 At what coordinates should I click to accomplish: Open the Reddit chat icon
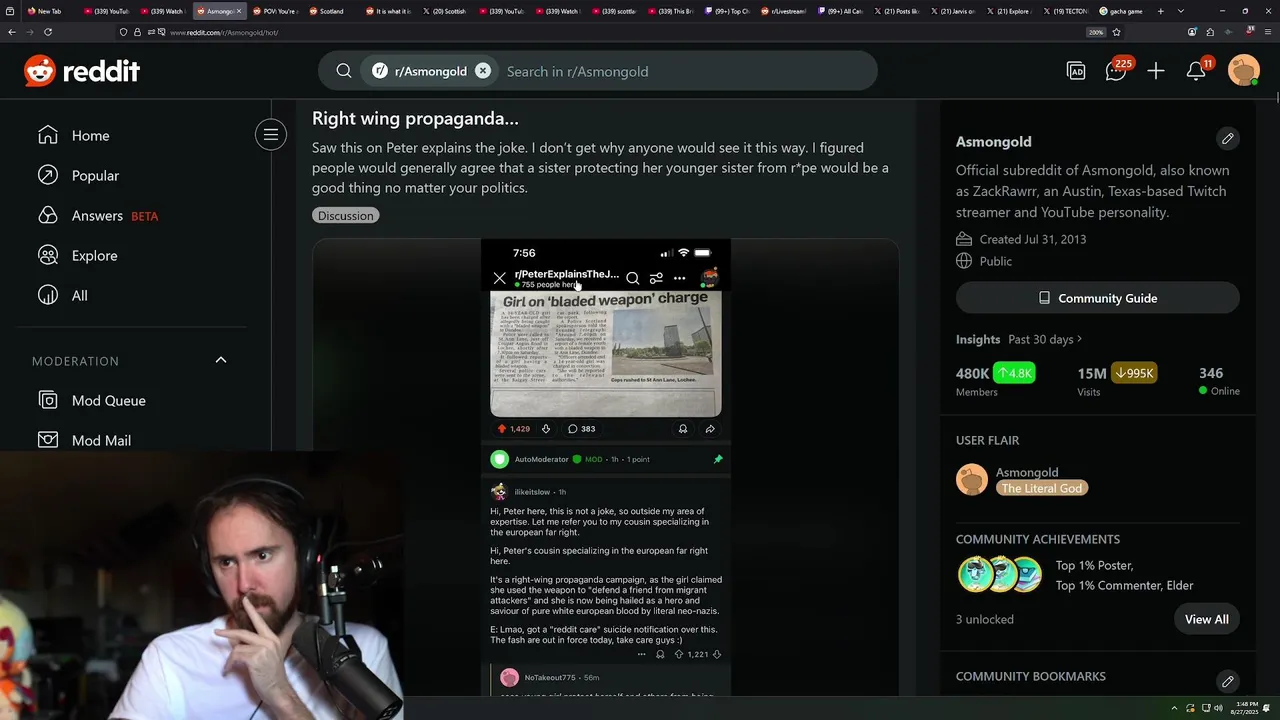(1116, 71)
